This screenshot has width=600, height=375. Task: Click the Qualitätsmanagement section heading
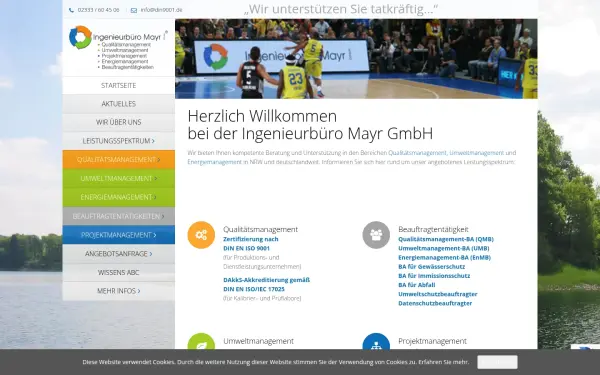click(260, 229)
